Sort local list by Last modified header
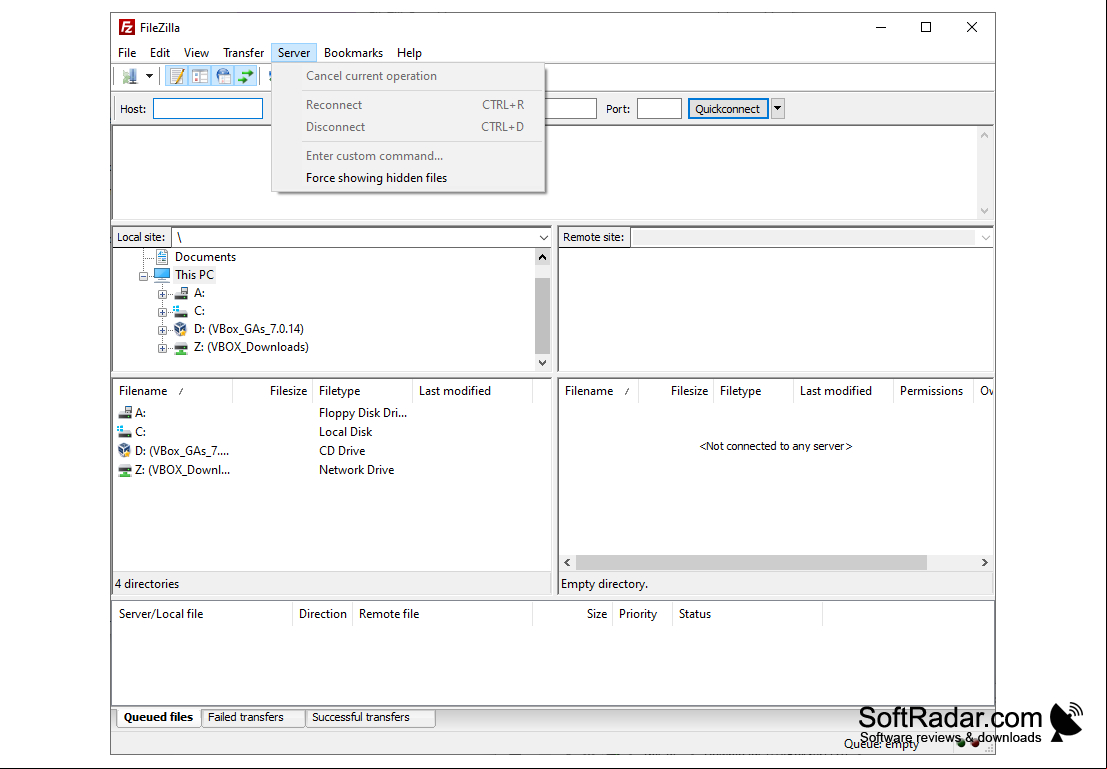Viewport: 1107px width, 769px height. coord(472,391)
